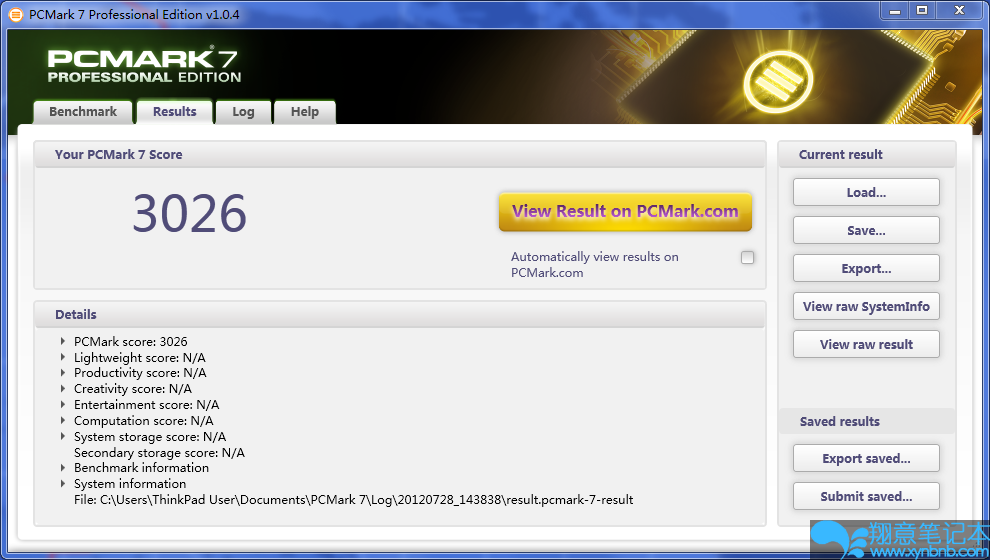The image size is (990, 560).
Task: Expand the PCMark score: 3026 details
Action: [x=63, y=341]
